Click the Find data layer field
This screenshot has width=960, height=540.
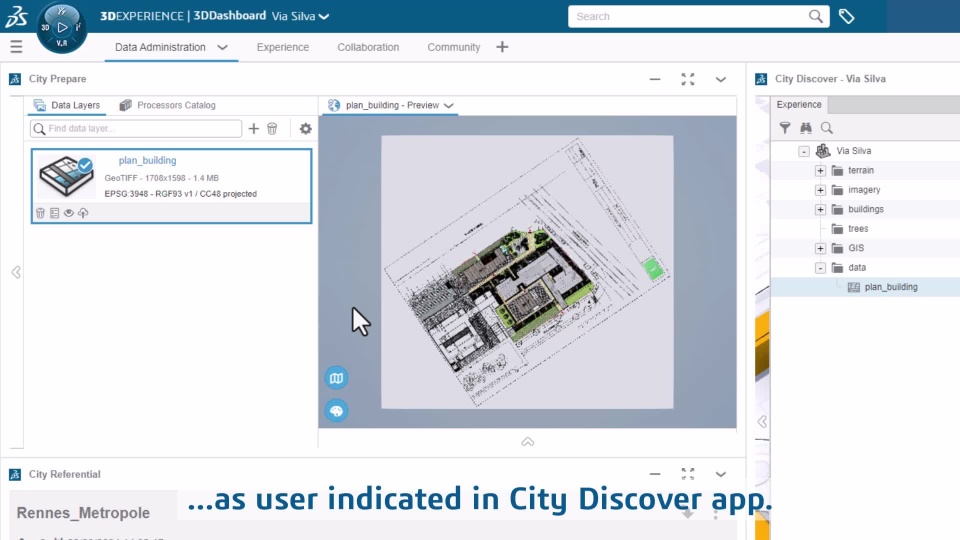pyautogui.click(x=136, y=129)
